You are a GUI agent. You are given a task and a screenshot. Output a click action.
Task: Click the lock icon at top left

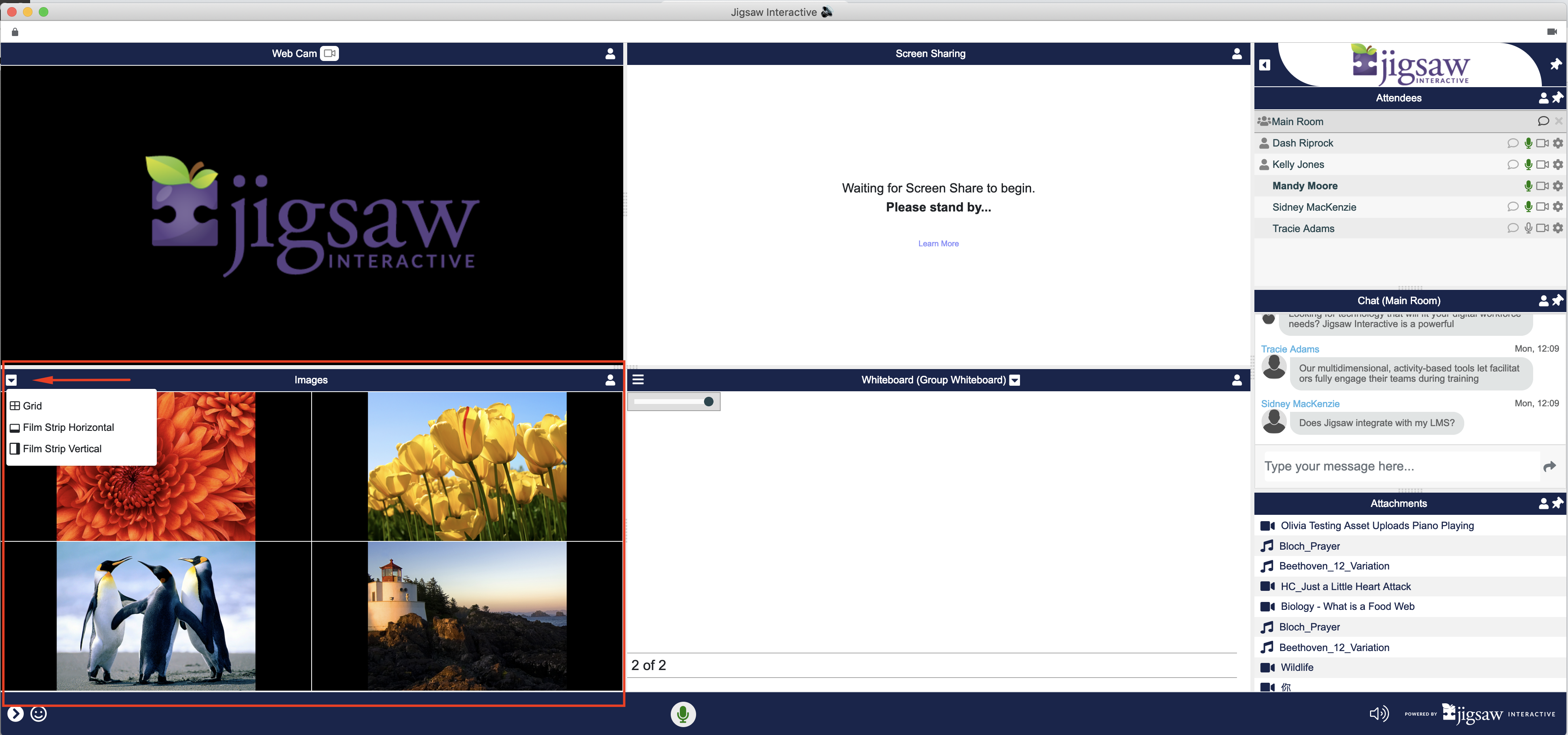[15, 32]
